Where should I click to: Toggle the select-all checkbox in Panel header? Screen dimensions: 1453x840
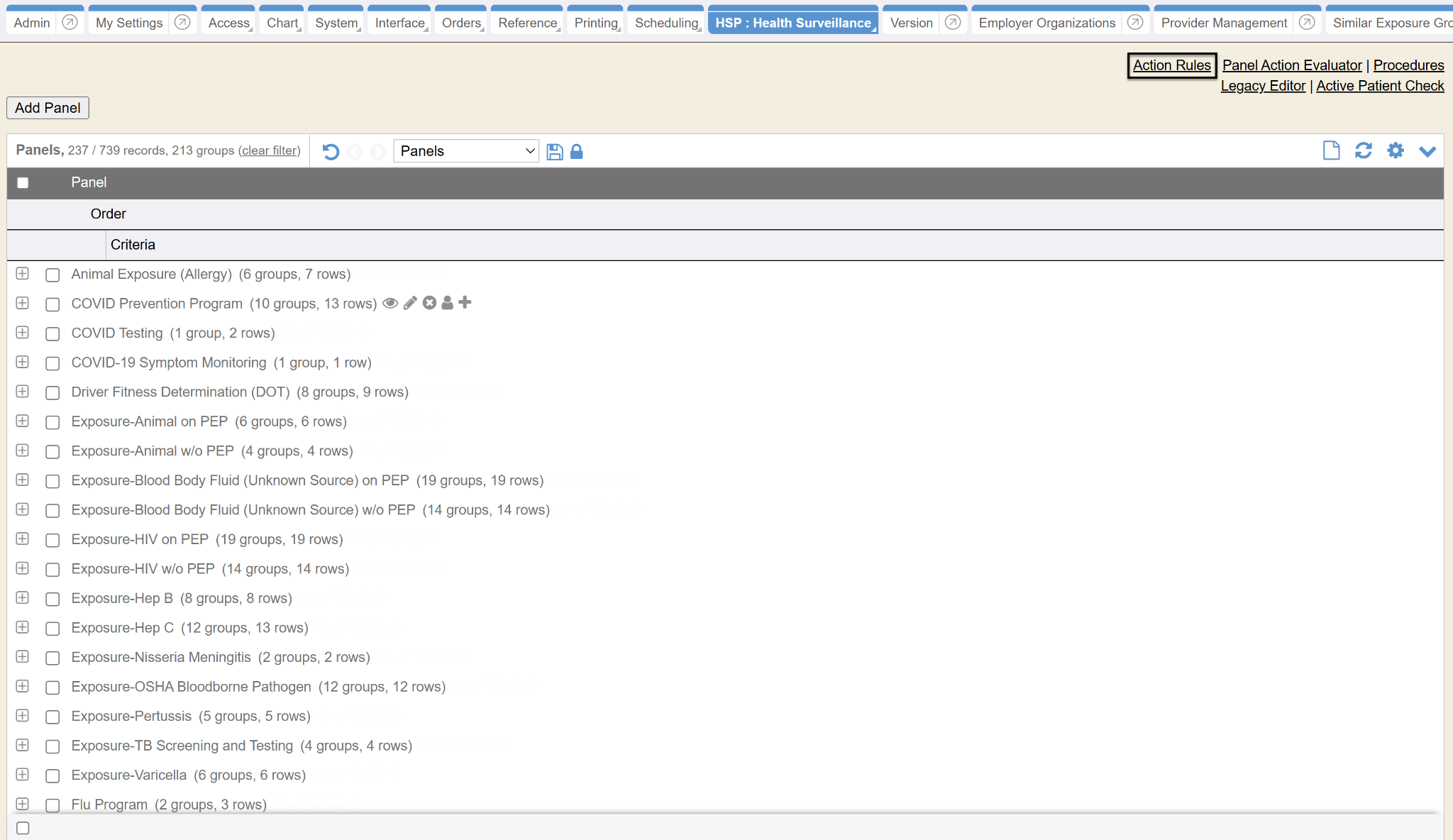[x=23, y=182]
